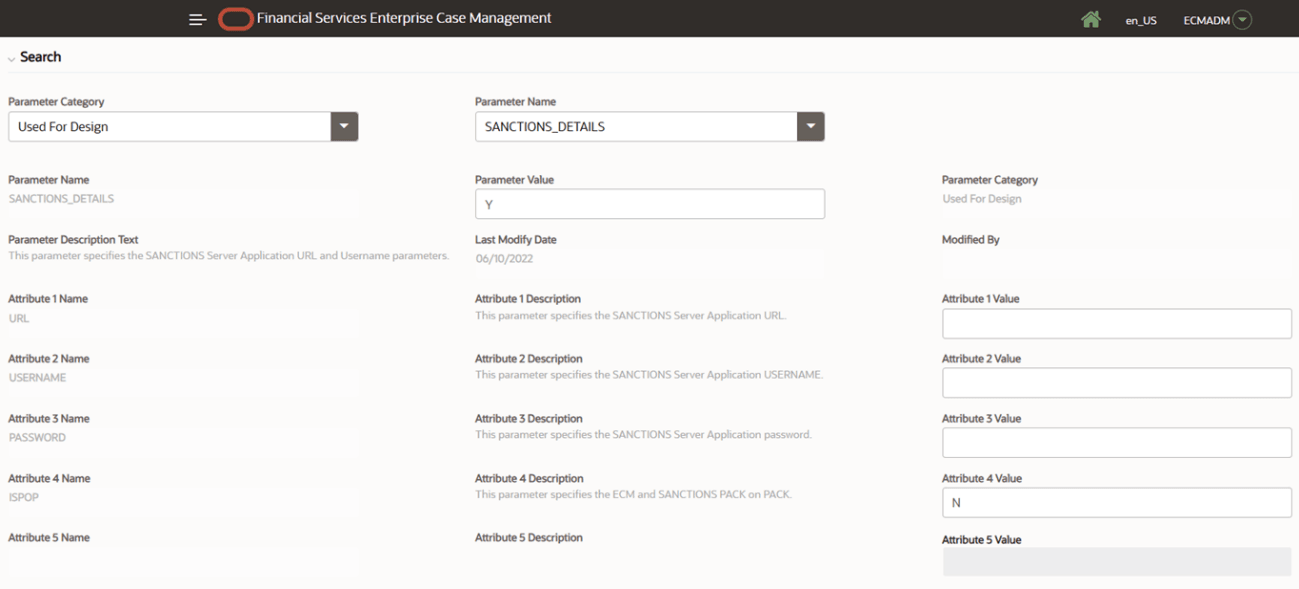
Task: Click the SANCTIONS_DETAILS parameter name text
Action: [61, 198]
